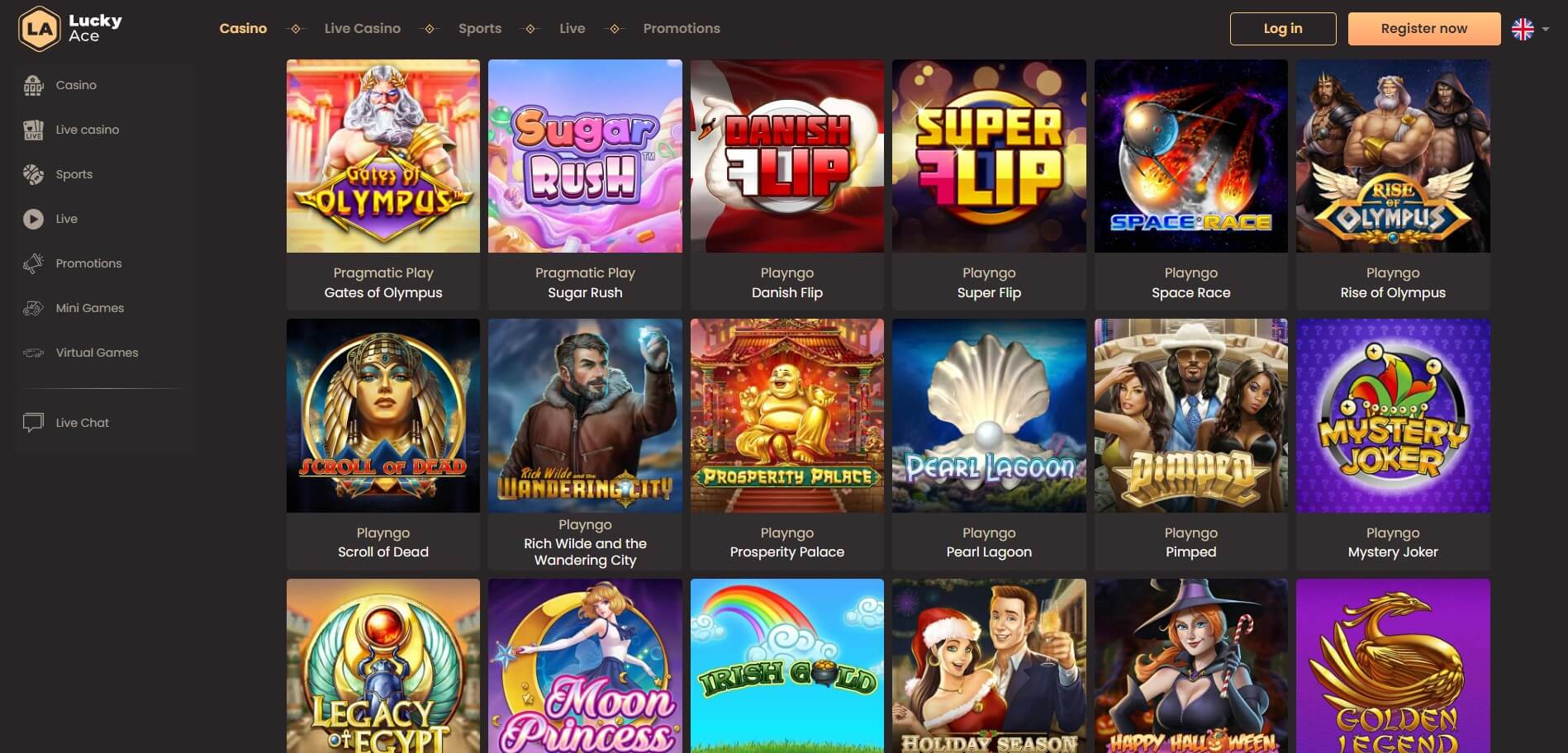Open the Live Chat bubble icon
Screen dimensions: 1568x753
pyautogui.click(x=33, y=423)
